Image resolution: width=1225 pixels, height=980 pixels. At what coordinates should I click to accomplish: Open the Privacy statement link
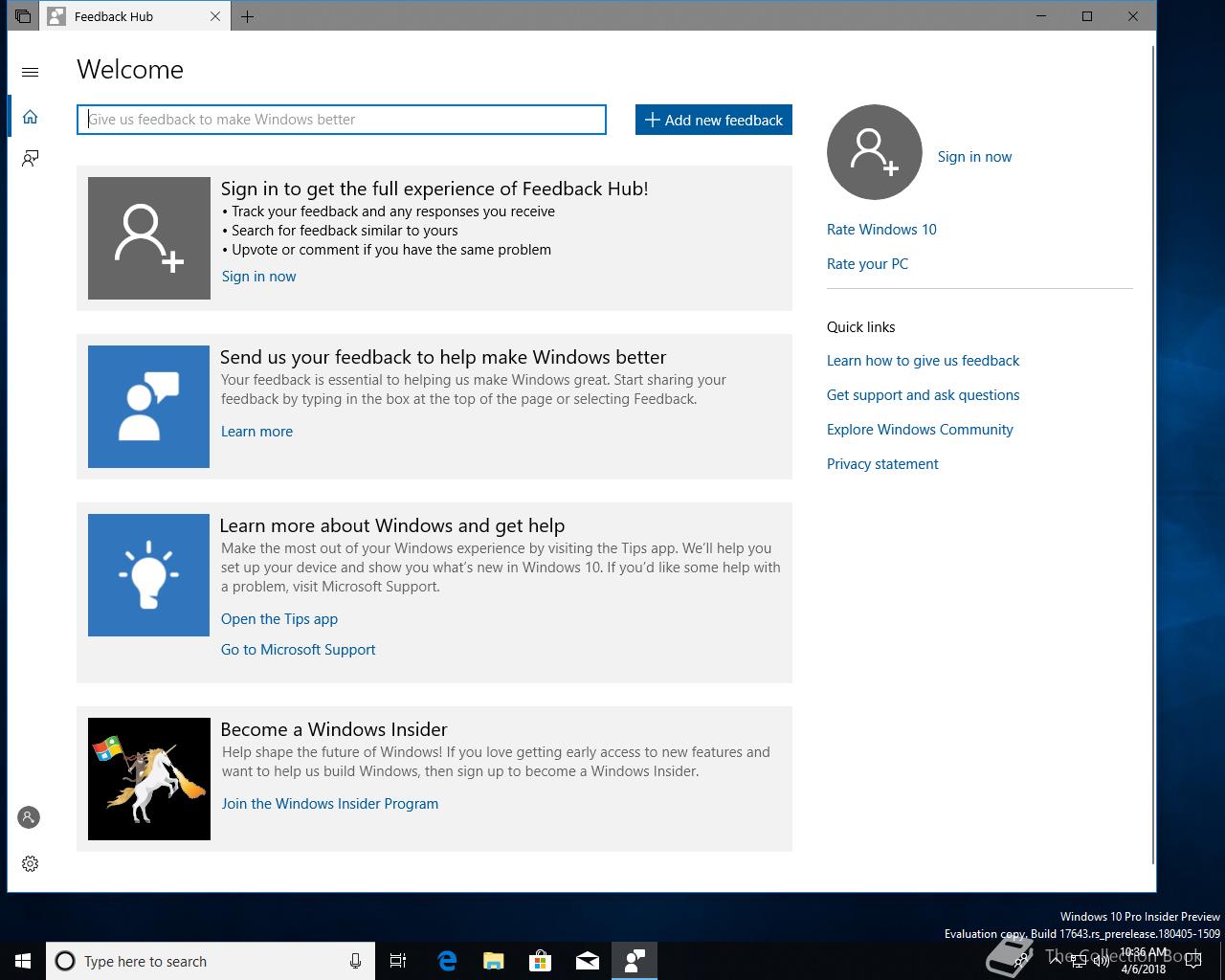tap(882, 464)
